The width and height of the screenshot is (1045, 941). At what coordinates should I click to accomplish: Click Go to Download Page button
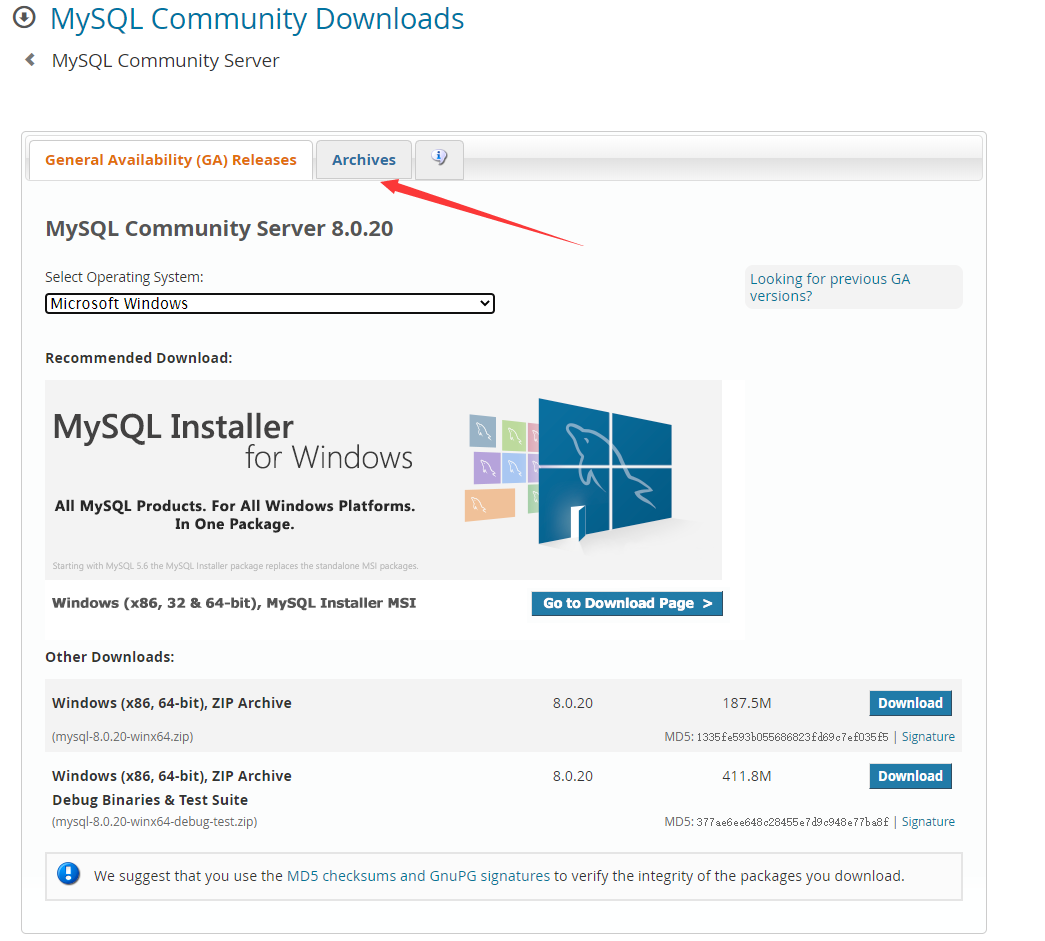(627, 603)
